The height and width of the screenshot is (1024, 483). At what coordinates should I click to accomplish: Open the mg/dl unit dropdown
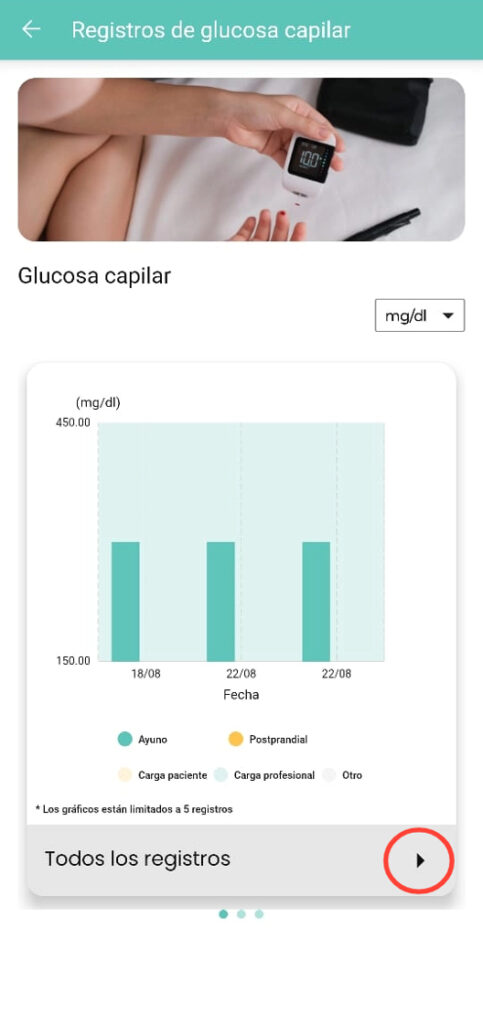click(420, 315)
